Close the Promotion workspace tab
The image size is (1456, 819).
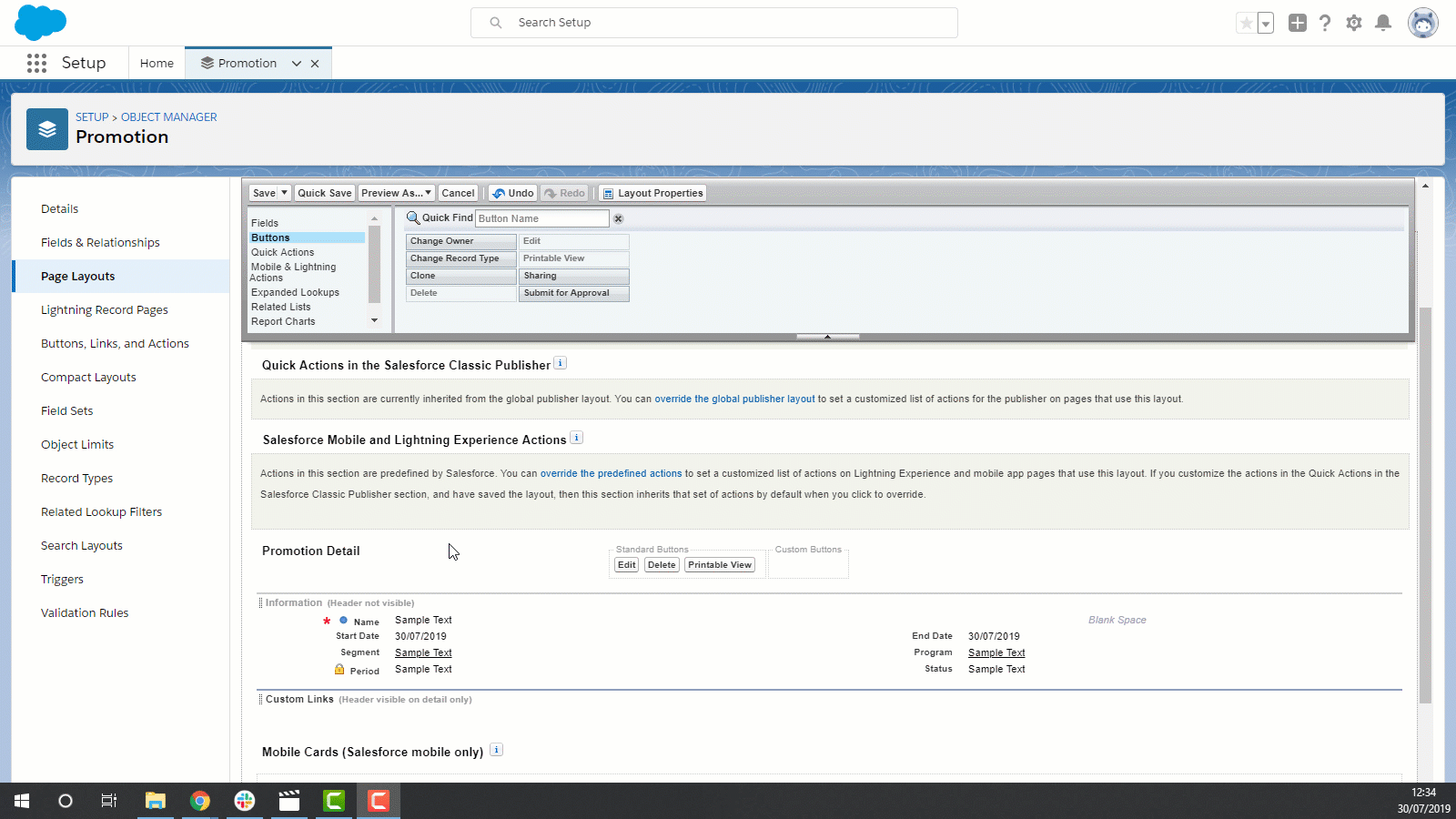click(x=315, y=64)
